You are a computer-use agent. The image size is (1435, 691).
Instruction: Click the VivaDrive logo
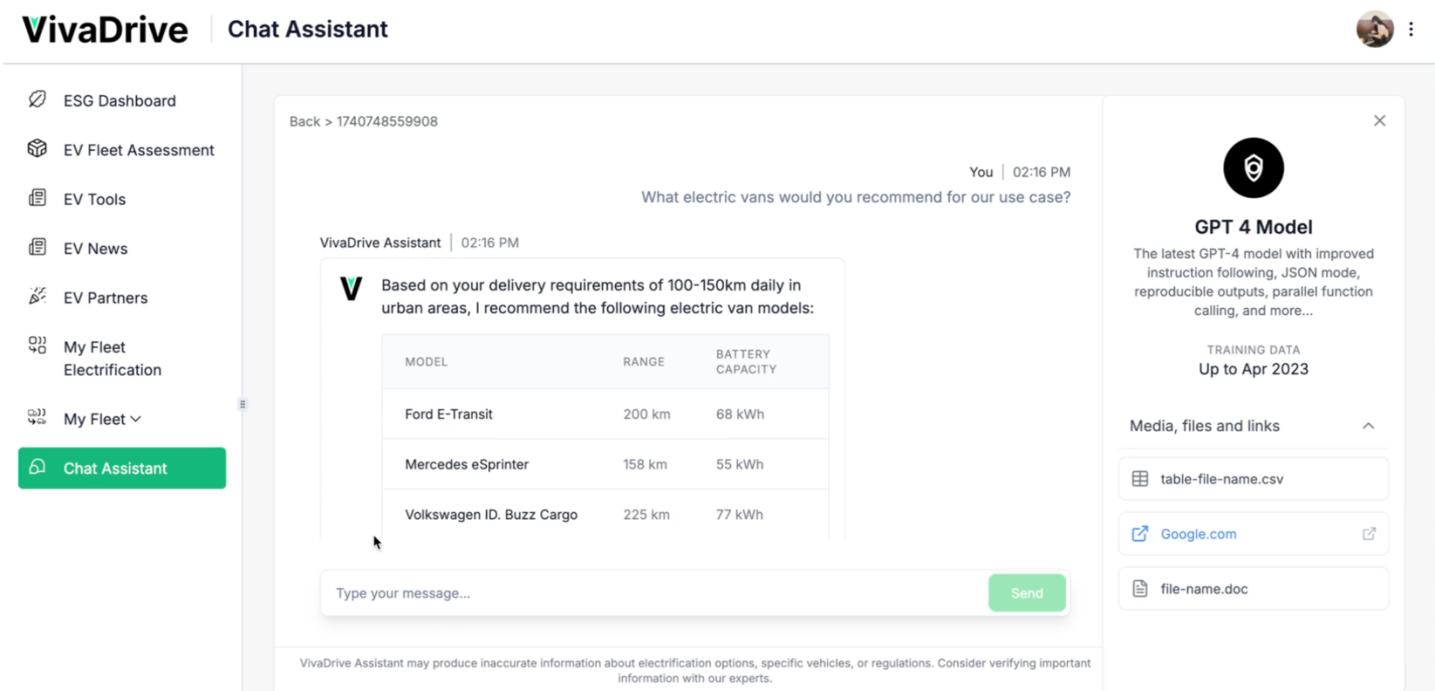[104, 29]
